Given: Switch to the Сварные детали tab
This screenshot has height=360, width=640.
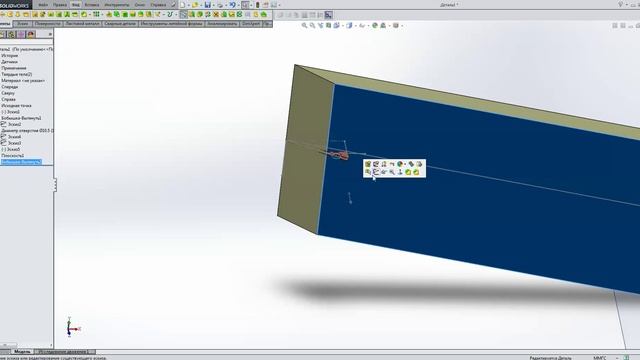Looking at the screenshot, I should tap(120, 24).
